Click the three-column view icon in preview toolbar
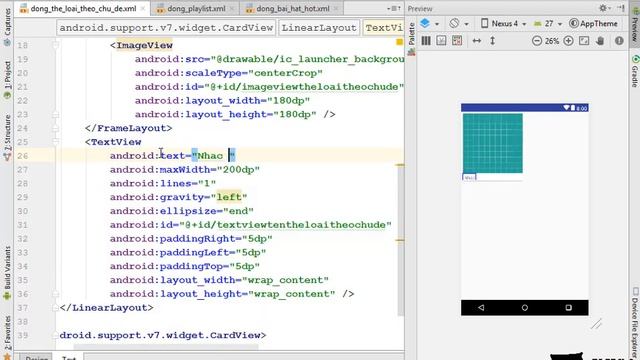 [x=426, y=41]
